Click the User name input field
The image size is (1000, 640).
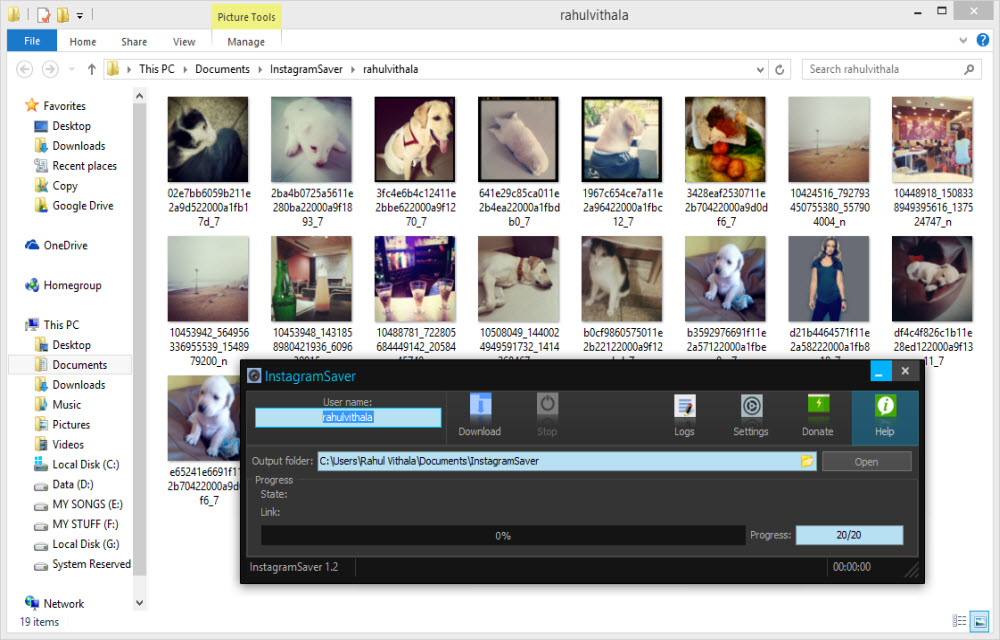[348, 418]
